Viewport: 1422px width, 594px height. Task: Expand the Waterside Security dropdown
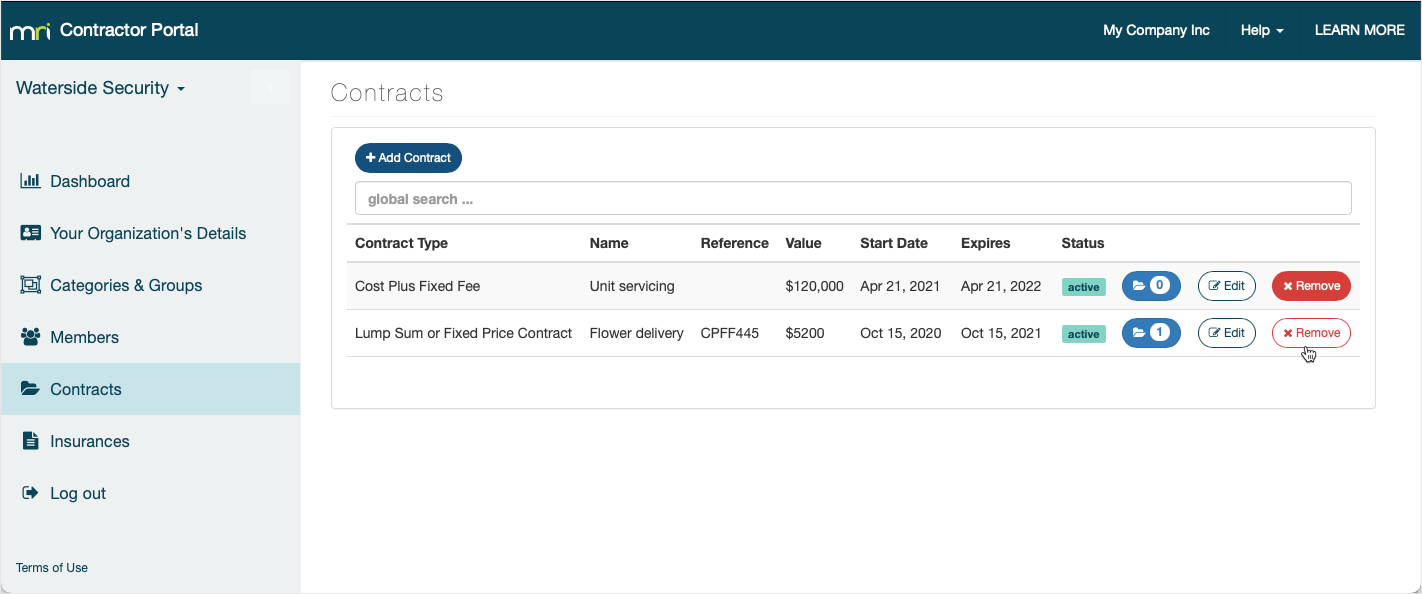click(101, 88)
